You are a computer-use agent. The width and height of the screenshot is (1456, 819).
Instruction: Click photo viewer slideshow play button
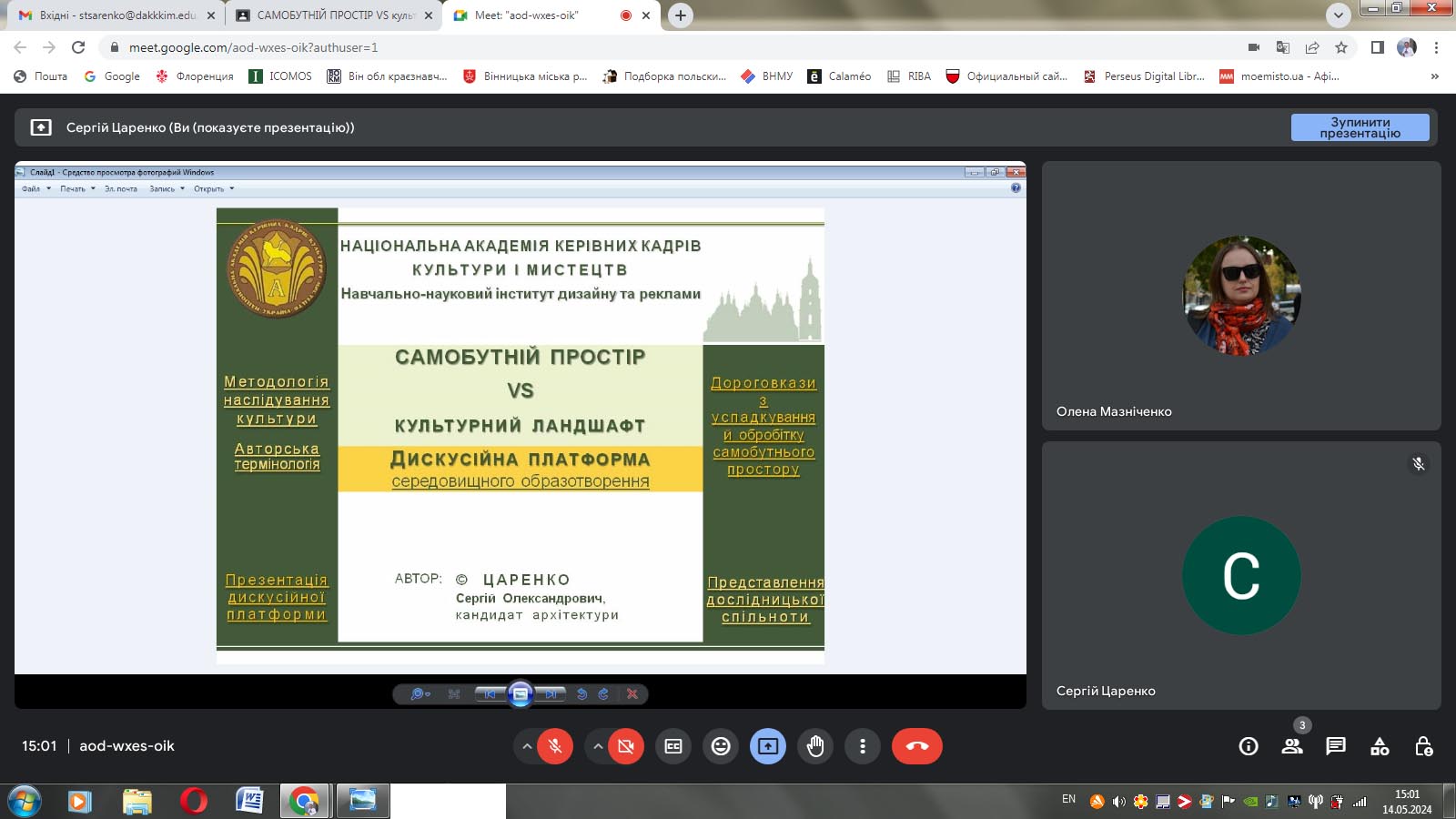tap(521, 694)
